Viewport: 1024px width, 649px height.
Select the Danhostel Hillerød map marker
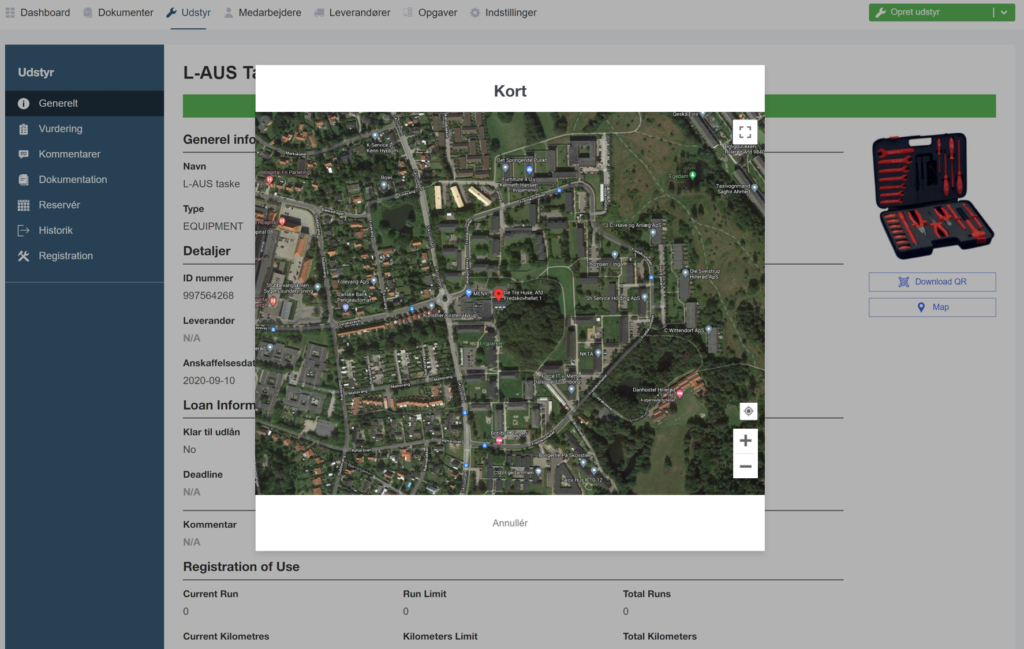(680, 394)
